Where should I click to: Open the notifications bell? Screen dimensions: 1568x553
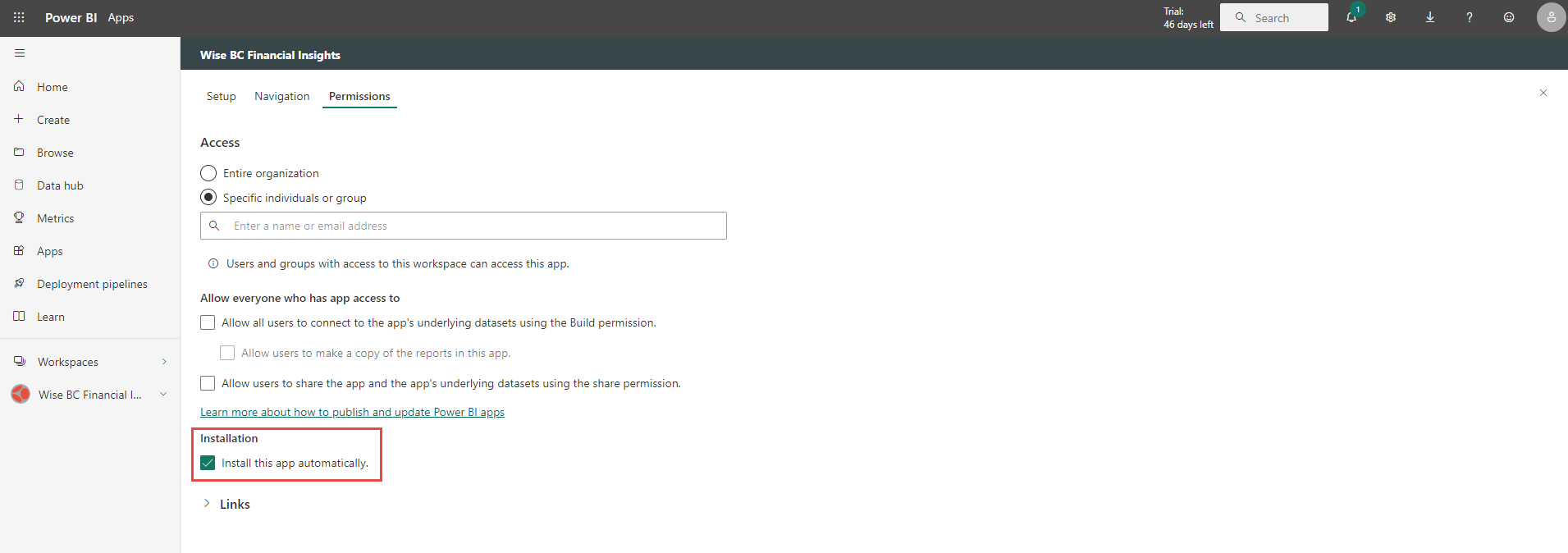[1351, 17]
